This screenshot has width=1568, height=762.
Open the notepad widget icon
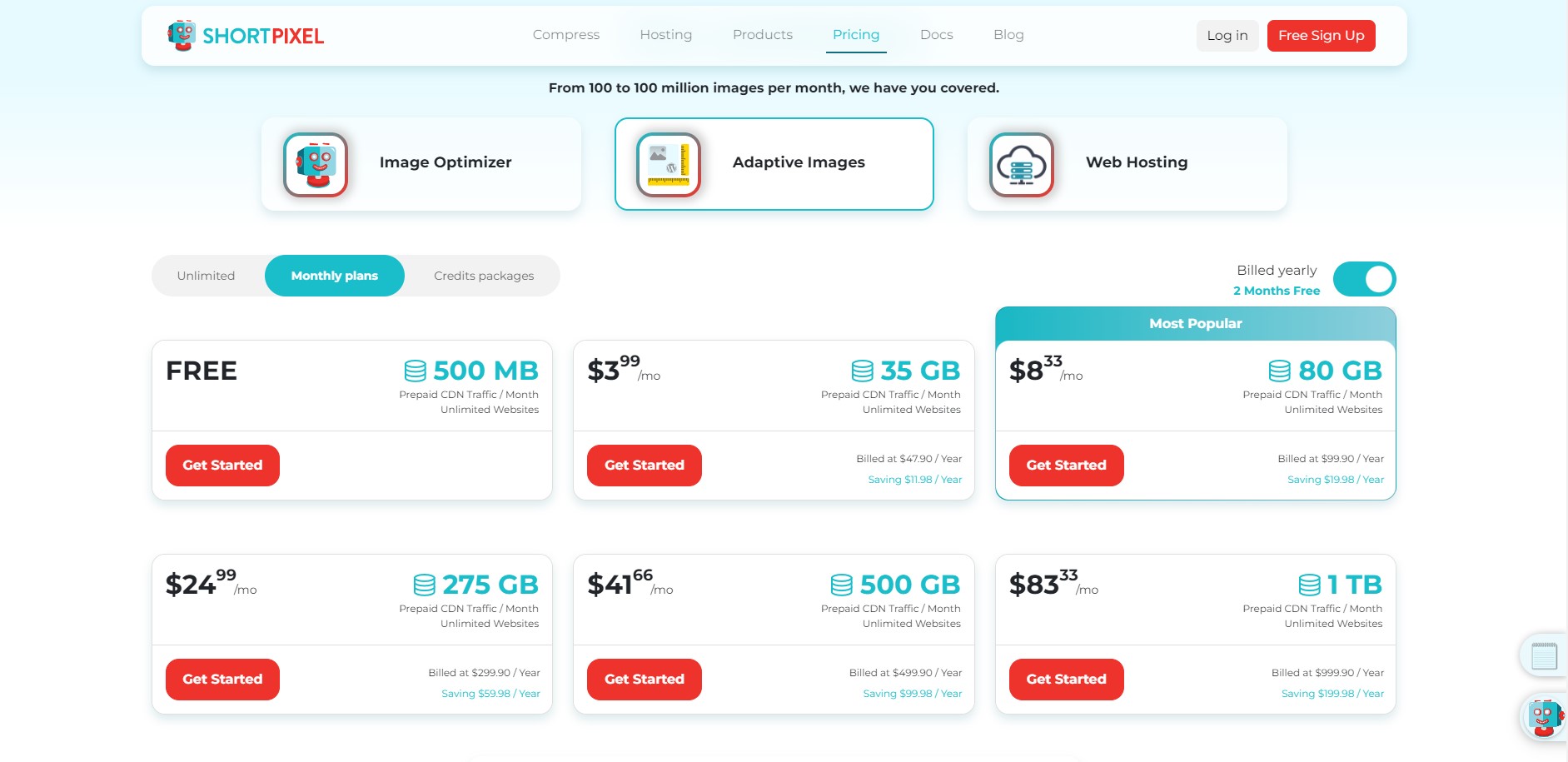1545,655
